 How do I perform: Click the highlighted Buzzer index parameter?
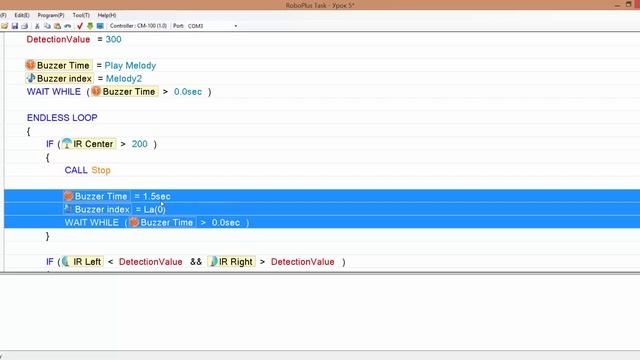tap(97, 209)
